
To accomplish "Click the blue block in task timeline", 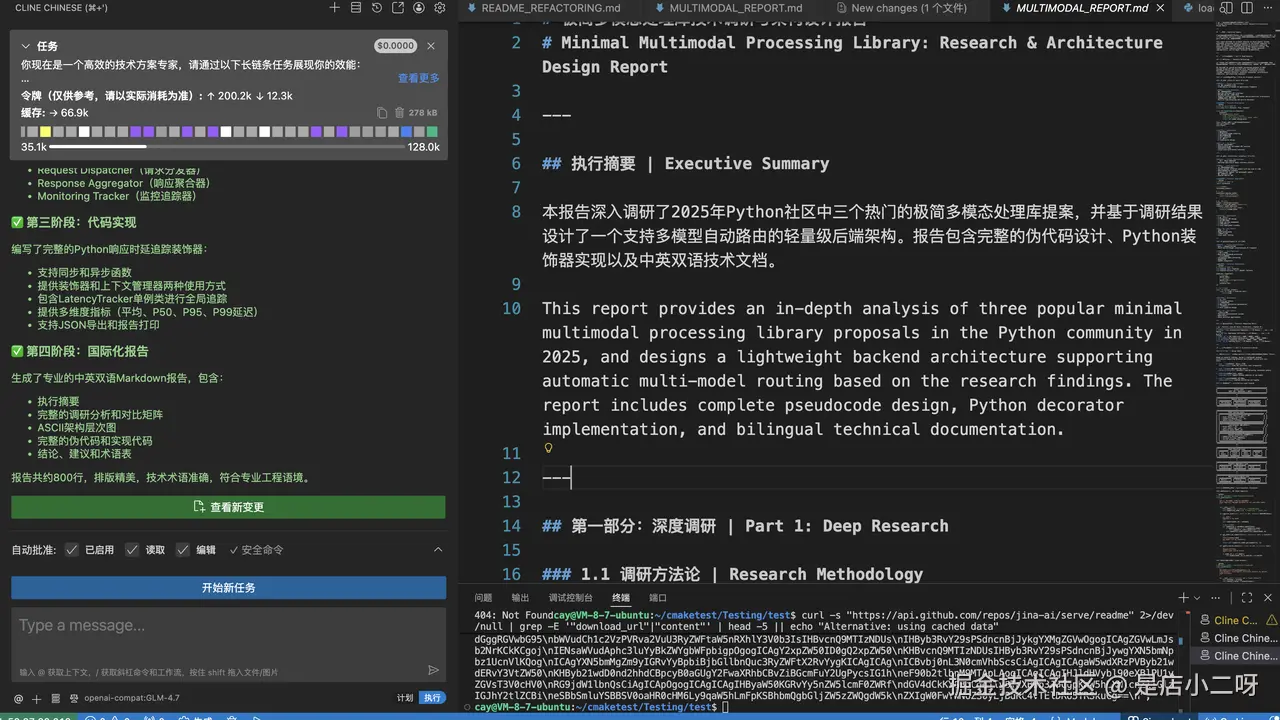I will click(x=406, y=132).
